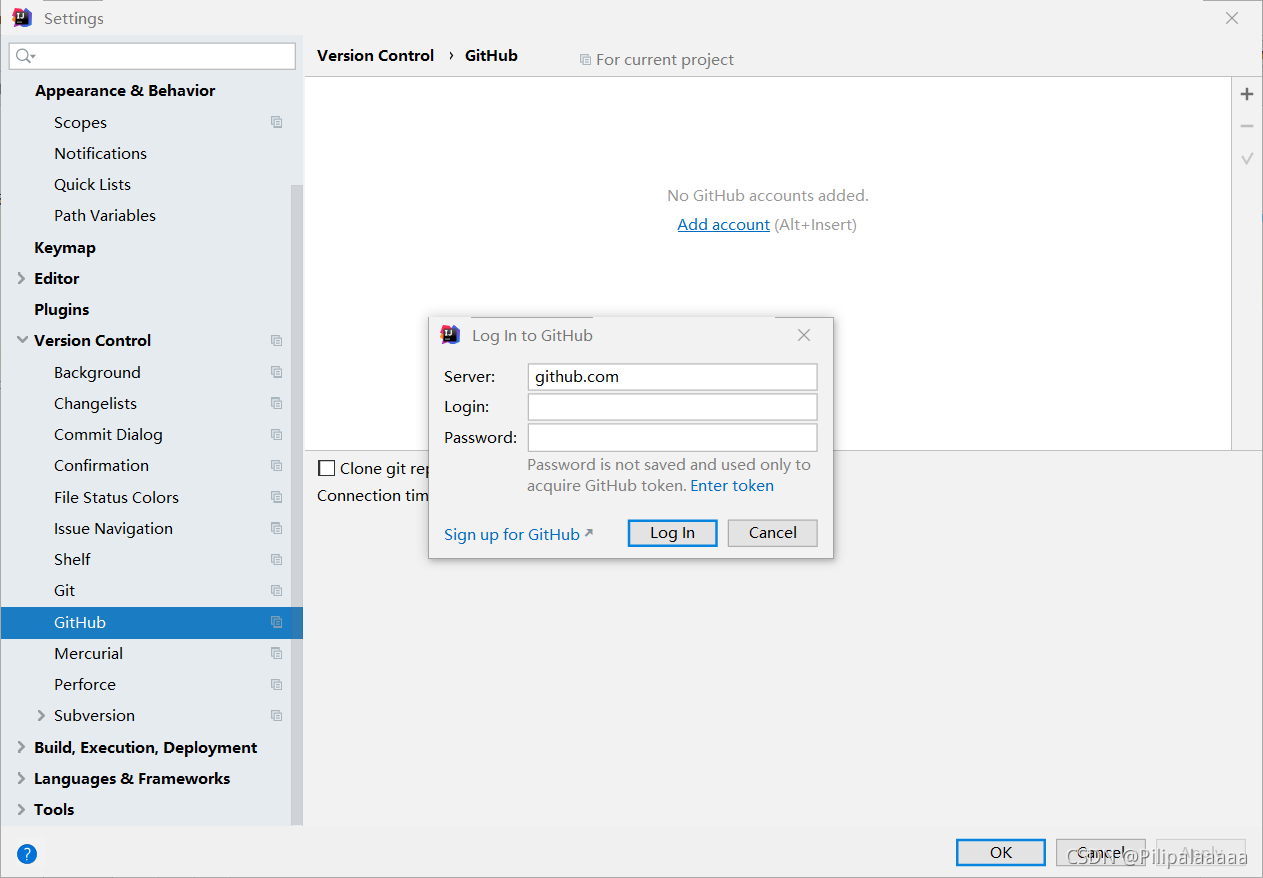
Task: Click project-level icon beside Shelf
Action: [277, 559]
